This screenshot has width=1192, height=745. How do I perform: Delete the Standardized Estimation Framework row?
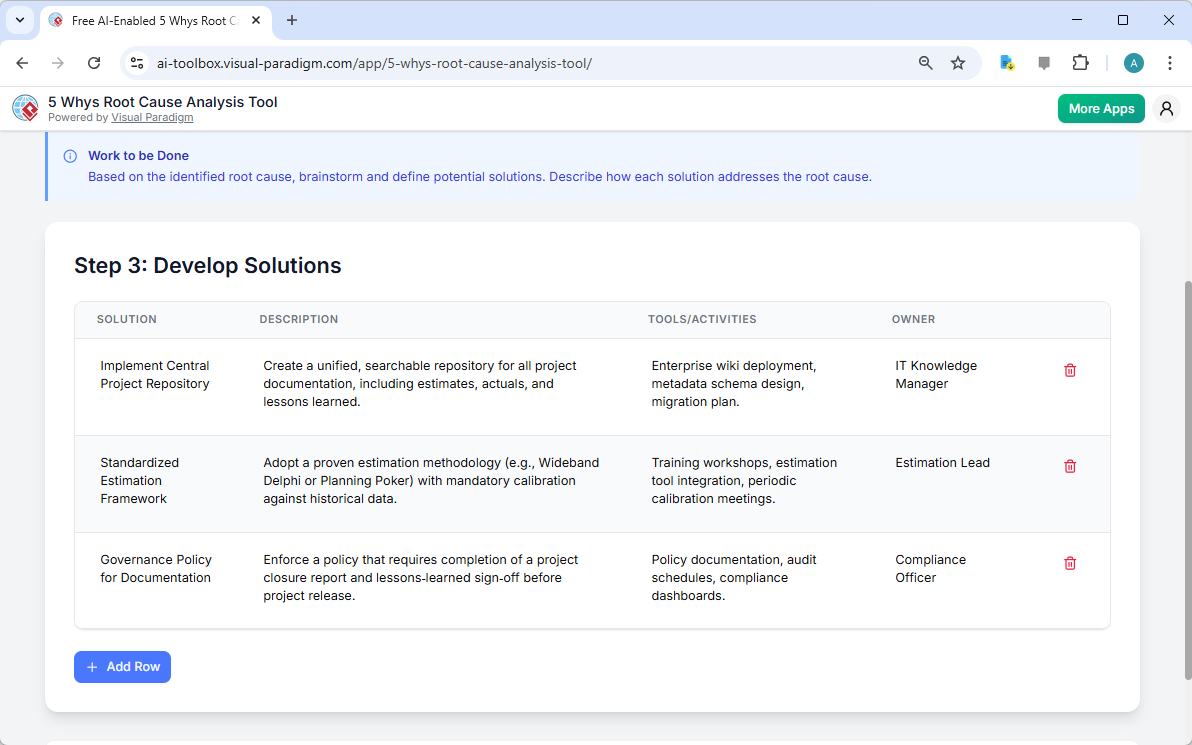click(x=1070, y=466)
